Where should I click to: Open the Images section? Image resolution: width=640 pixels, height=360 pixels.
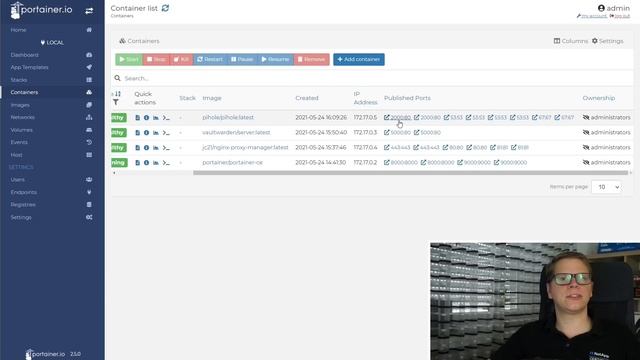pyautogui.click(x=20, y=105)
